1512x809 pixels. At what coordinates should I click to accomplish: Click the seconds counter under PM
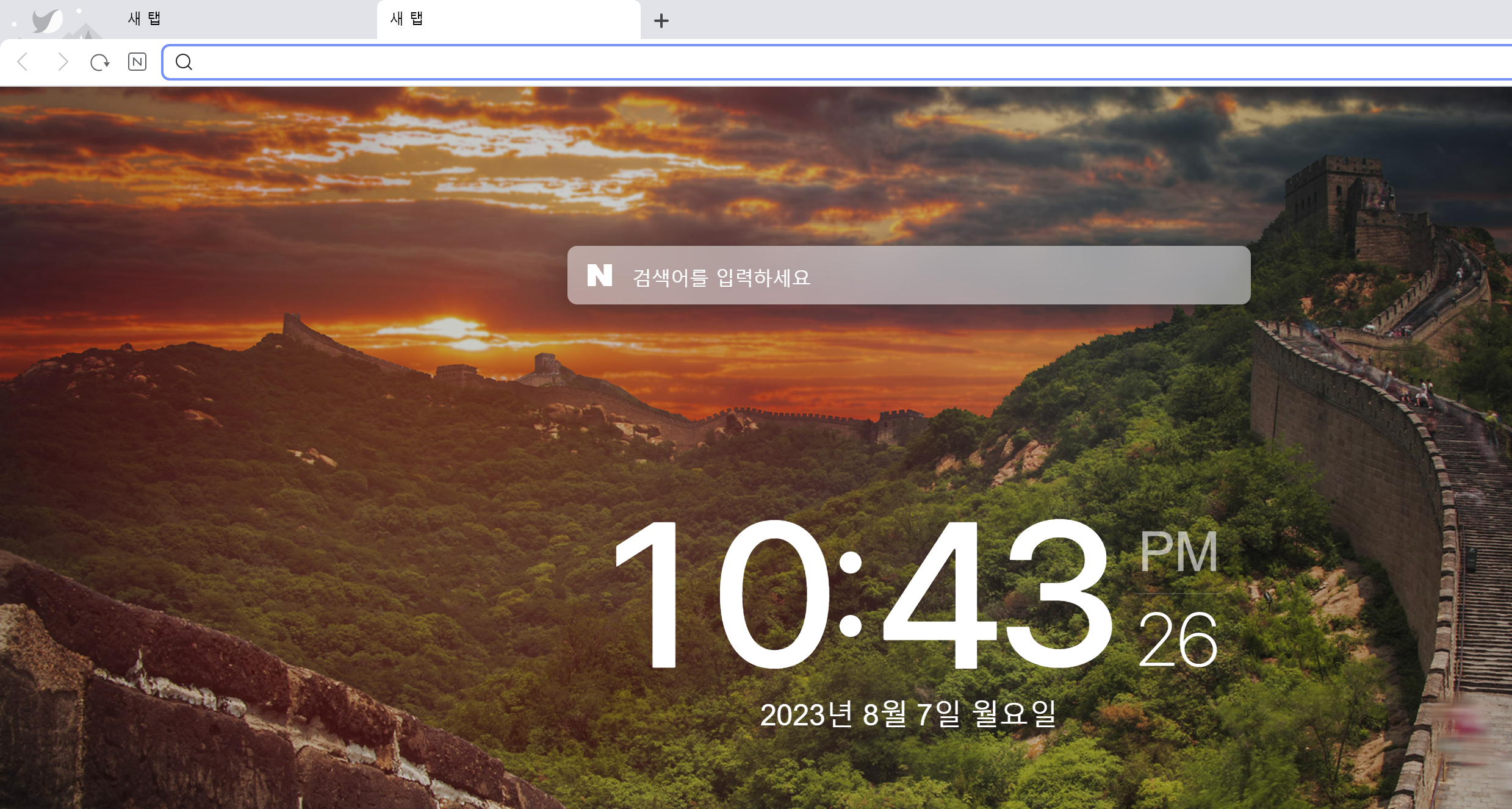(x=1178, y=641)
